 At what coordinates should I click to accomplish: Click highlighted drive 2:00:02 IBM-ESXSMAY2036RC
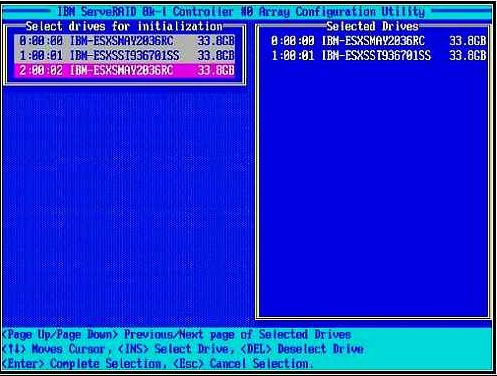click(x=125, y=70)
